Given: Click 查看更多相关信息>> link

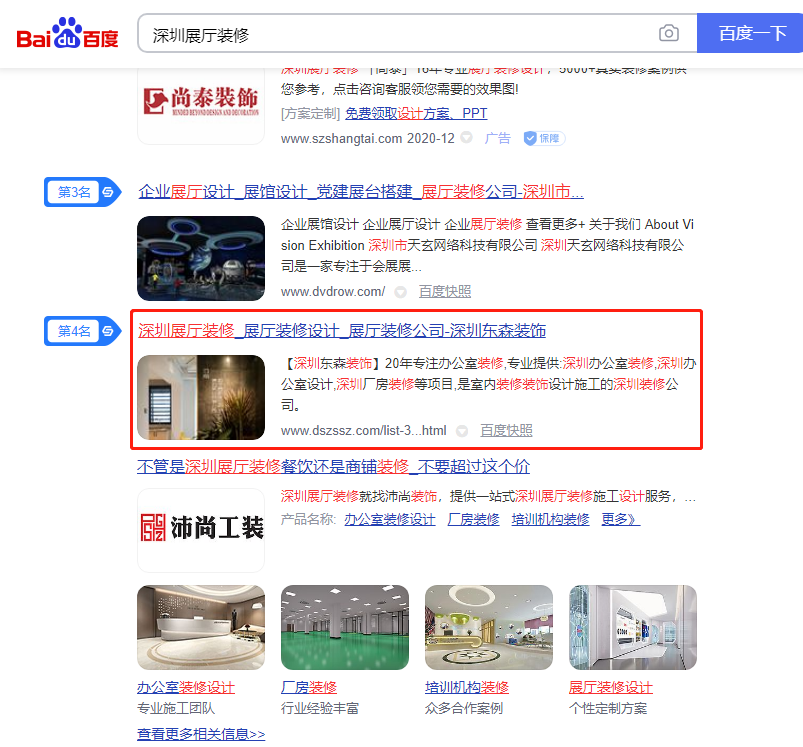Looking at the screenshot, I should [x=201, y=734].
